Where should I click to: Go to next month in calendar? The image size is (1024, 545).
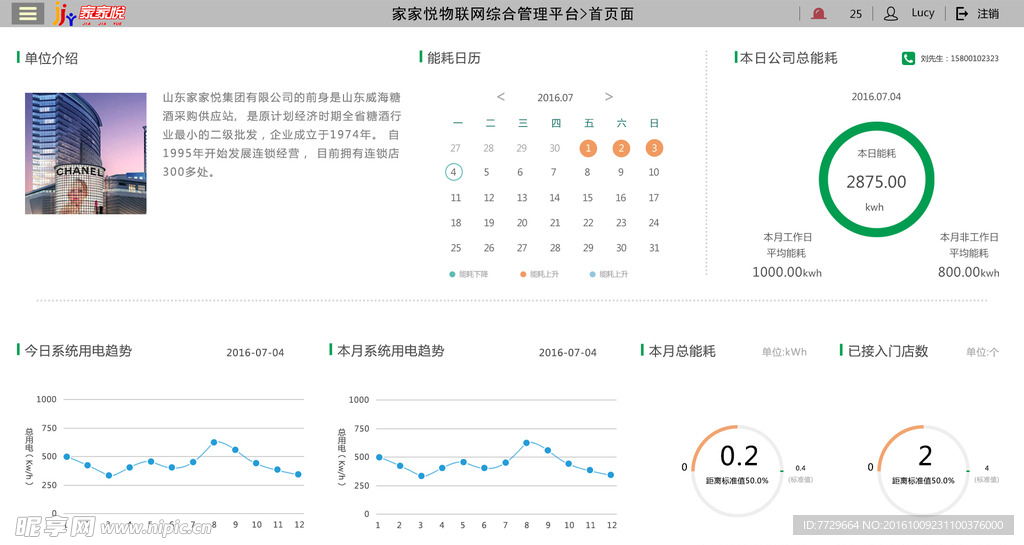609,97
